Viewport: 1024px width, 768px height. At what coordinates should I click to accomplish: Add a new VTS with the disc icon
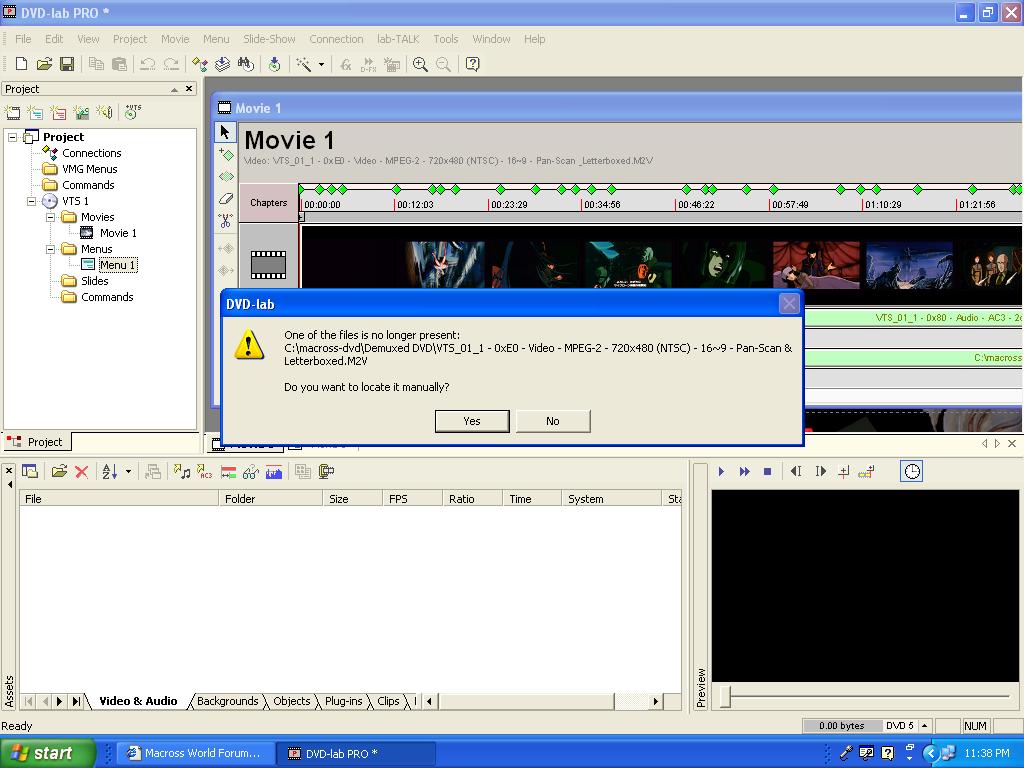[x=133, y=112]
